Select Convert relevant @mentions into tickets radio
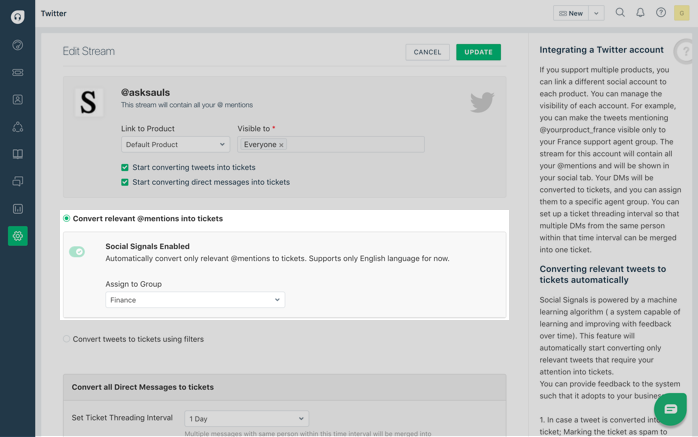Screen dimensions: 698x437 click(67, 218)
